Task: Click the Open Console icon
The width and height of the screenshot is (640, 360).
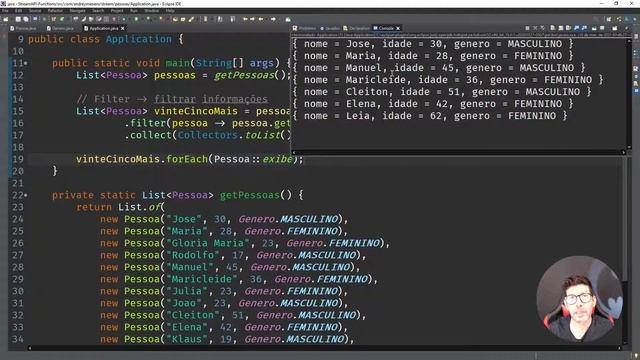Action: 615,28
